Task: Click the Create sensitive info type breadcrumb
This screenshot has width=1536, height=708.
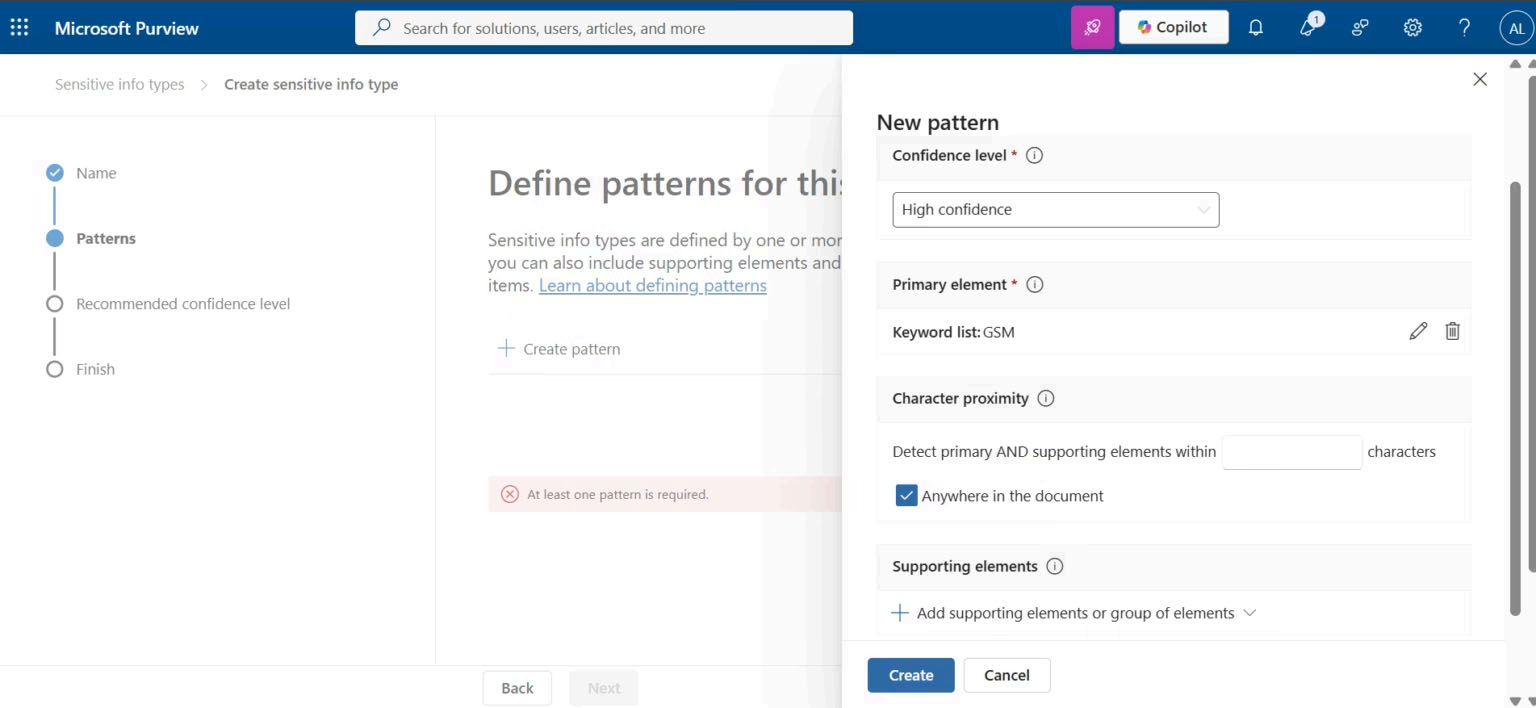Action: 311,84
